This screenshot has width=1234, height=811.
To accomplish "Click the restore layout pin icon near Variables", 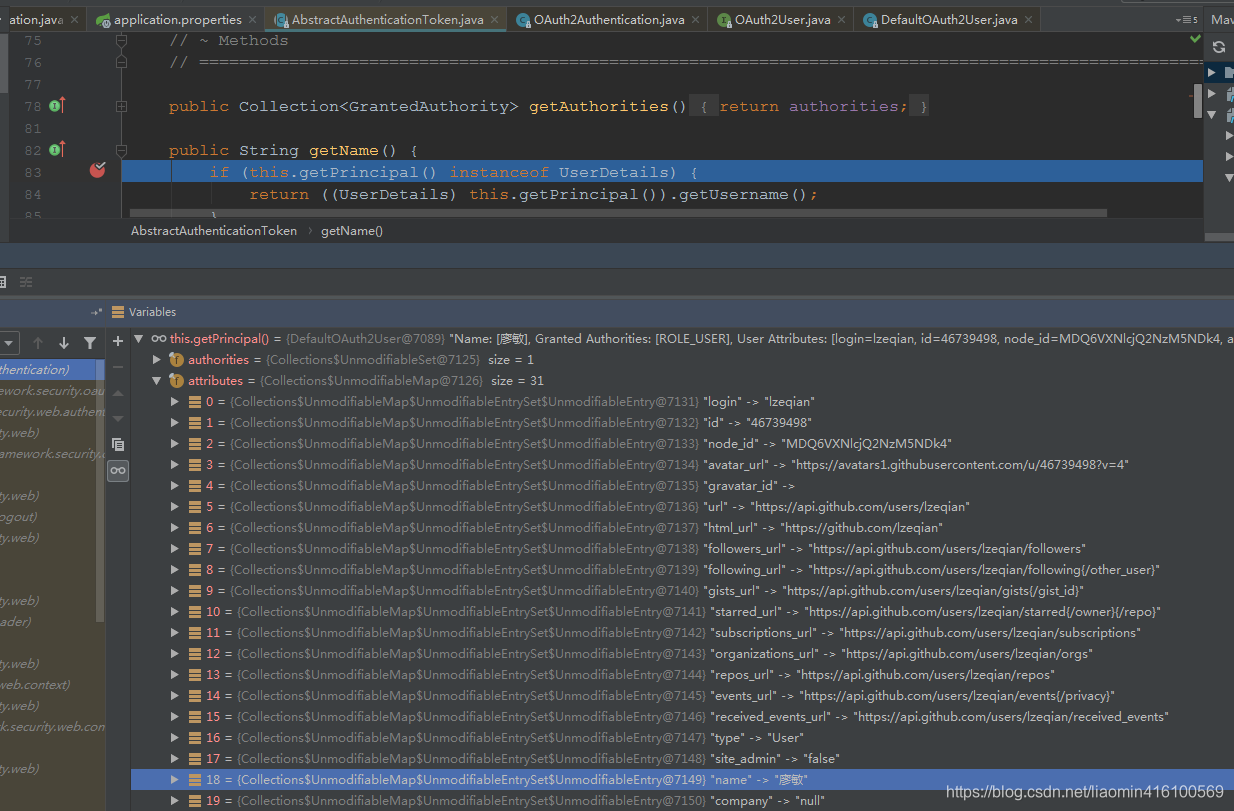I will (x=97, y=313).
